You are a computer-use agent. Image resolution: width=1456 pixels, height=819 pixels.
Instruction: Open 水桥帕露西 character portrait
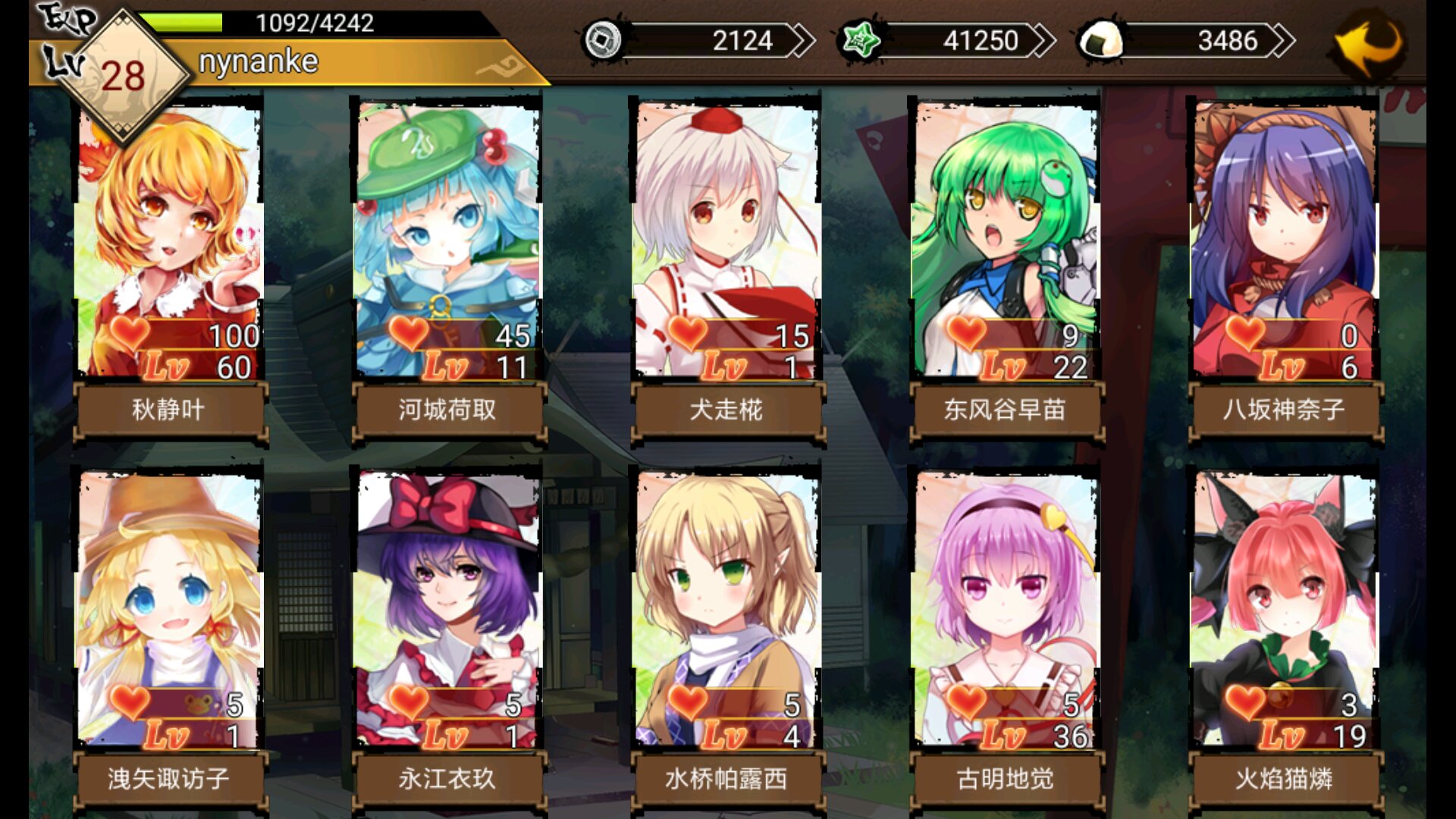tap(726, 608)
